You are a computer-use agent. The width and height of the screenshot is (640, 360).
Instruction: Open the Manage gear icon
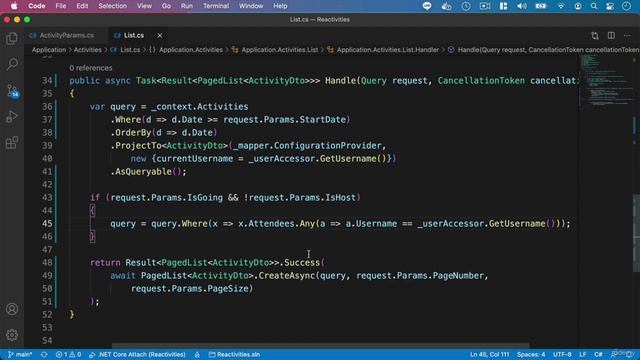[x=12, y=335]
